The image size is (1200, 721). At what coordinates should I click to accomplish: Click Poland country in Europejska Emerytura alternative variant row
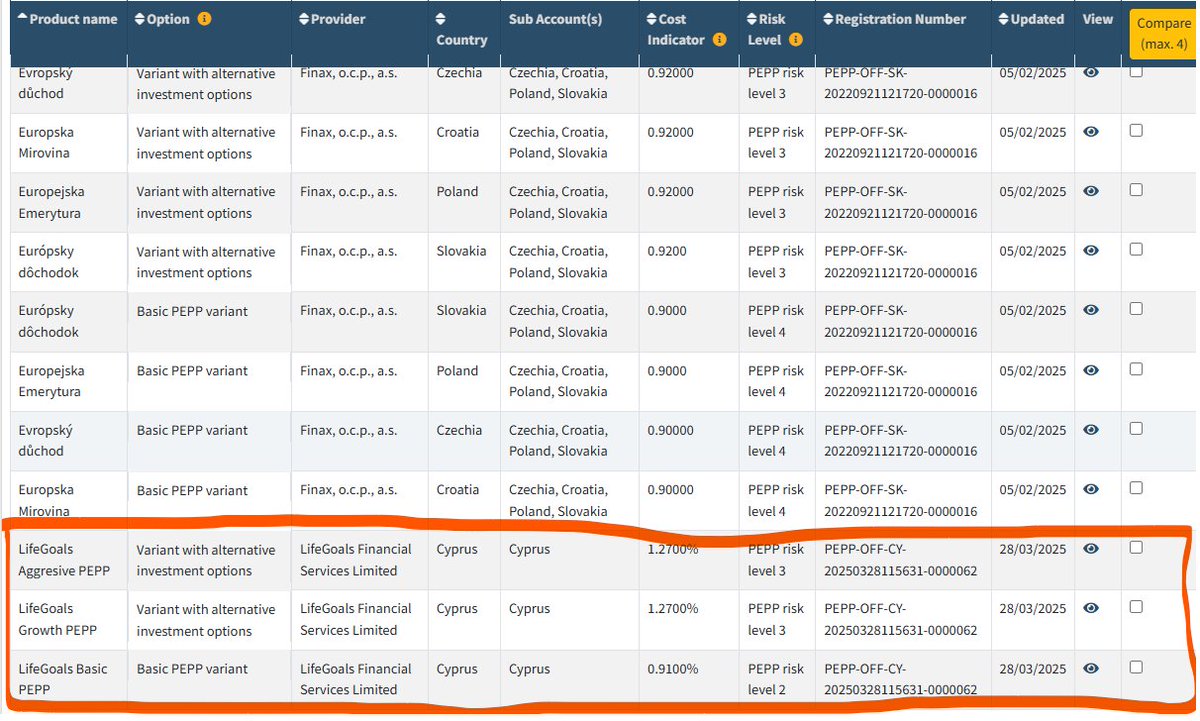(x=457, y=191)
